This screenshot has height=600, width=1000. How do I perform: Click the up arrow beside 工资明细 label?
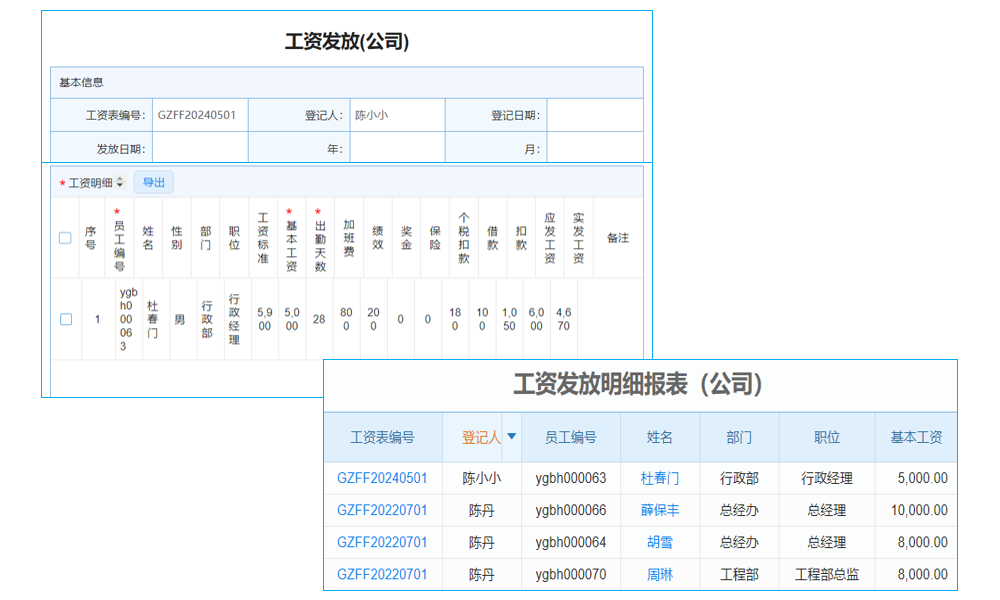[120, 178]
